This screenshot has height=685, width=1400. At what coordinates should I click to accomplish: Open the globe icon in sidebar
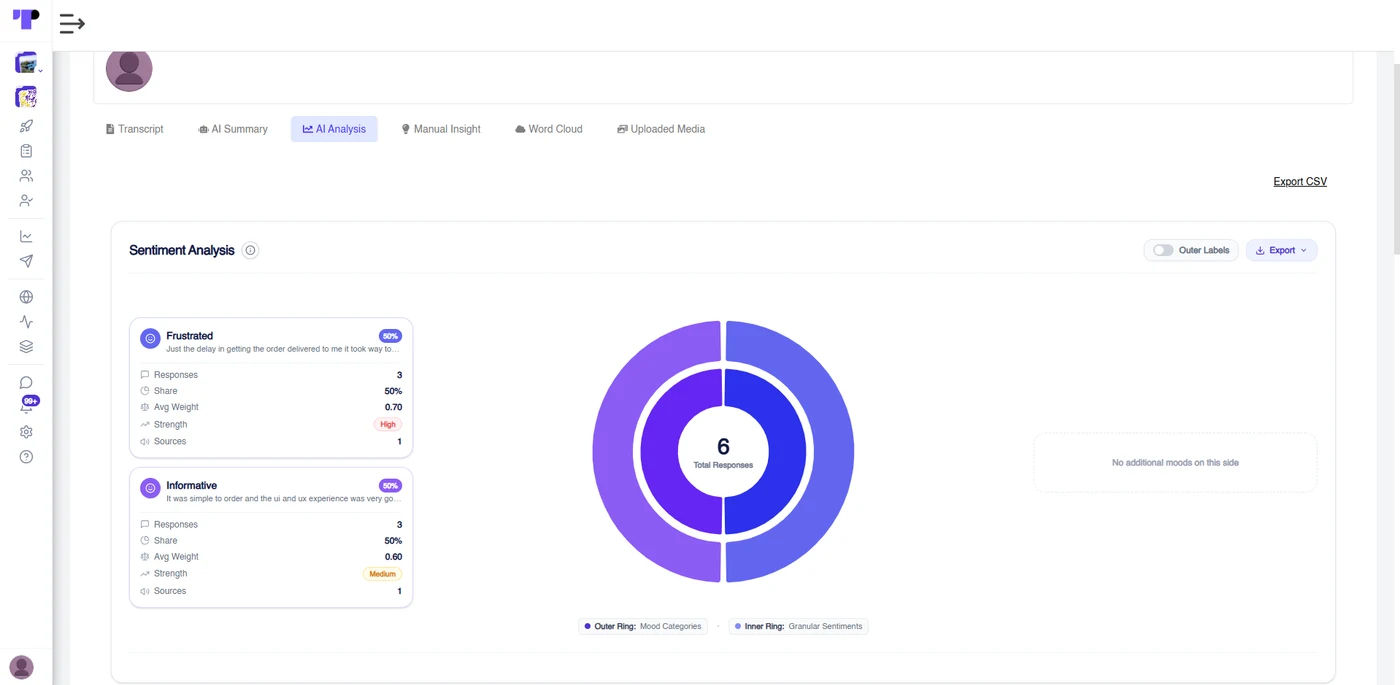pos(26,297)
